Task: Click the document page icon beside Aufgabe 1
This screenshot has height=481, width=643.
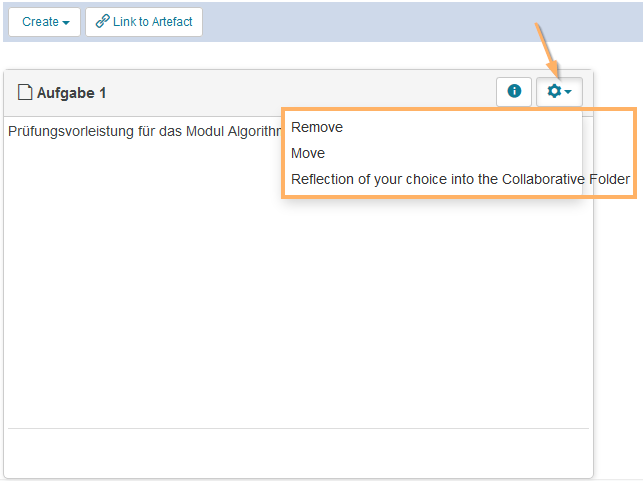Action: (x=25, y=93)
